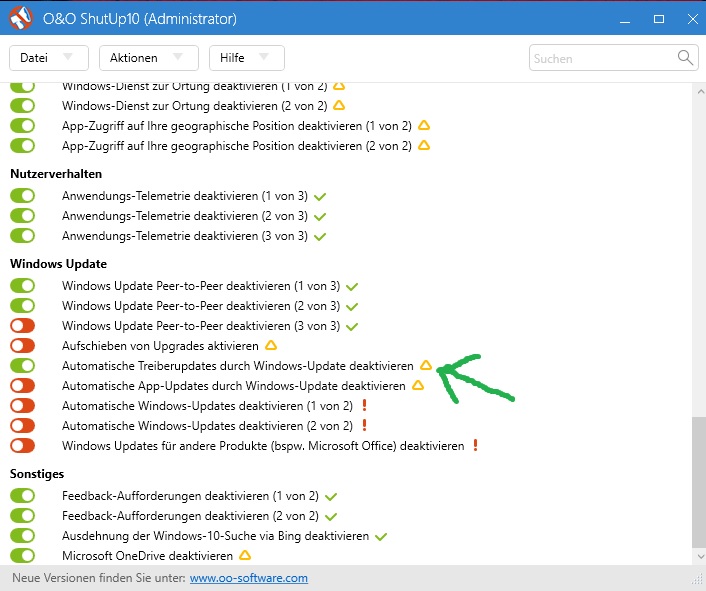Select text Windows Update Peer-to-Peer deaktivieren (2 von 3)
706x591 pixels.
pyautogui.click(x=201, y=306)
